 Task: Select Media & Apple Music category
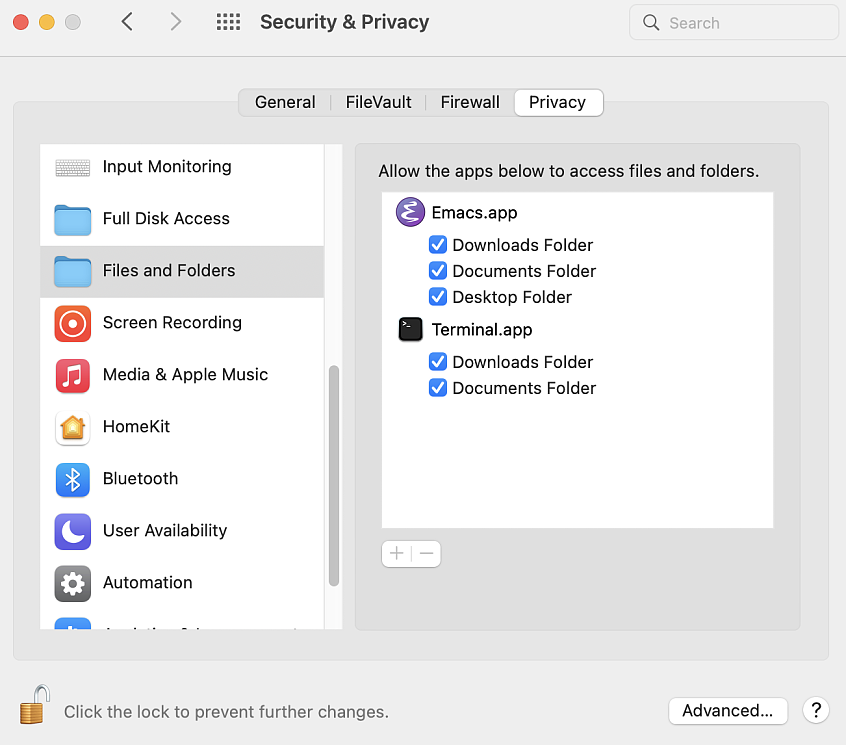pyautogui.click(x=182, y=375)
